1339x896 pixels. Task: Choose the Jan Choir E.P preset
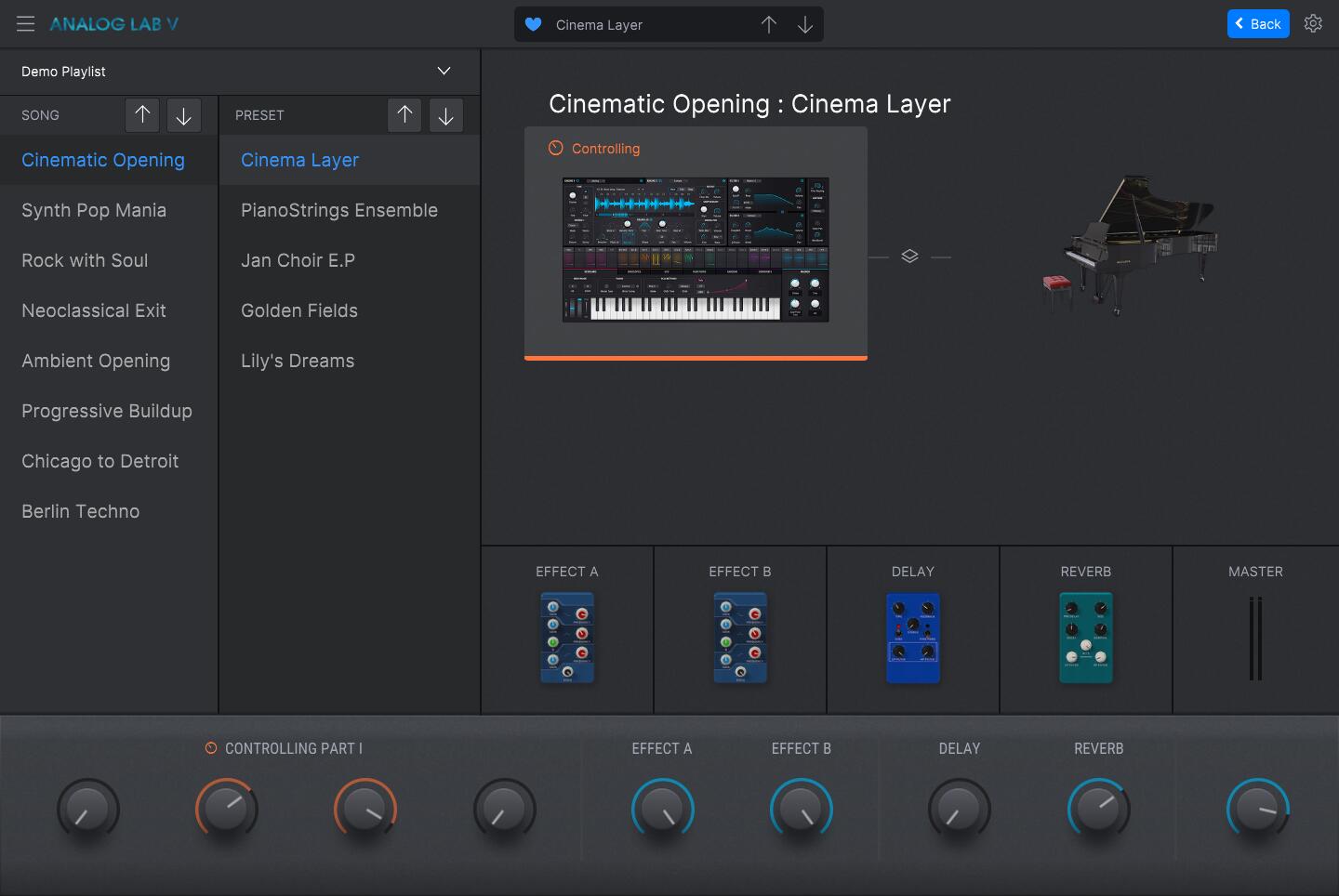pos(350,260)
